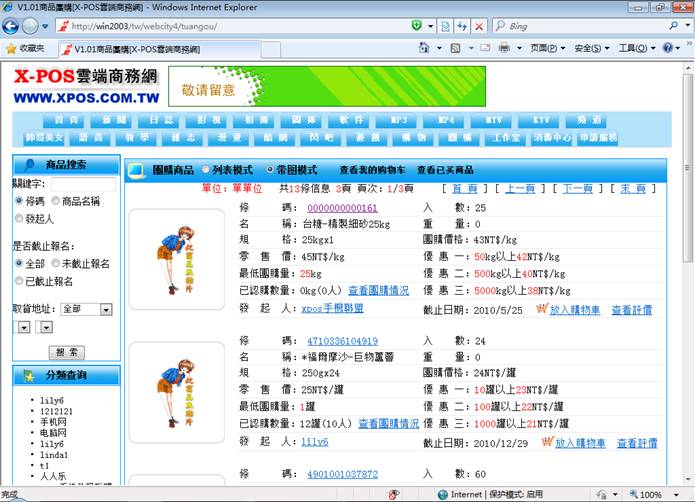Click the Refresh page icon

point(463,25)
